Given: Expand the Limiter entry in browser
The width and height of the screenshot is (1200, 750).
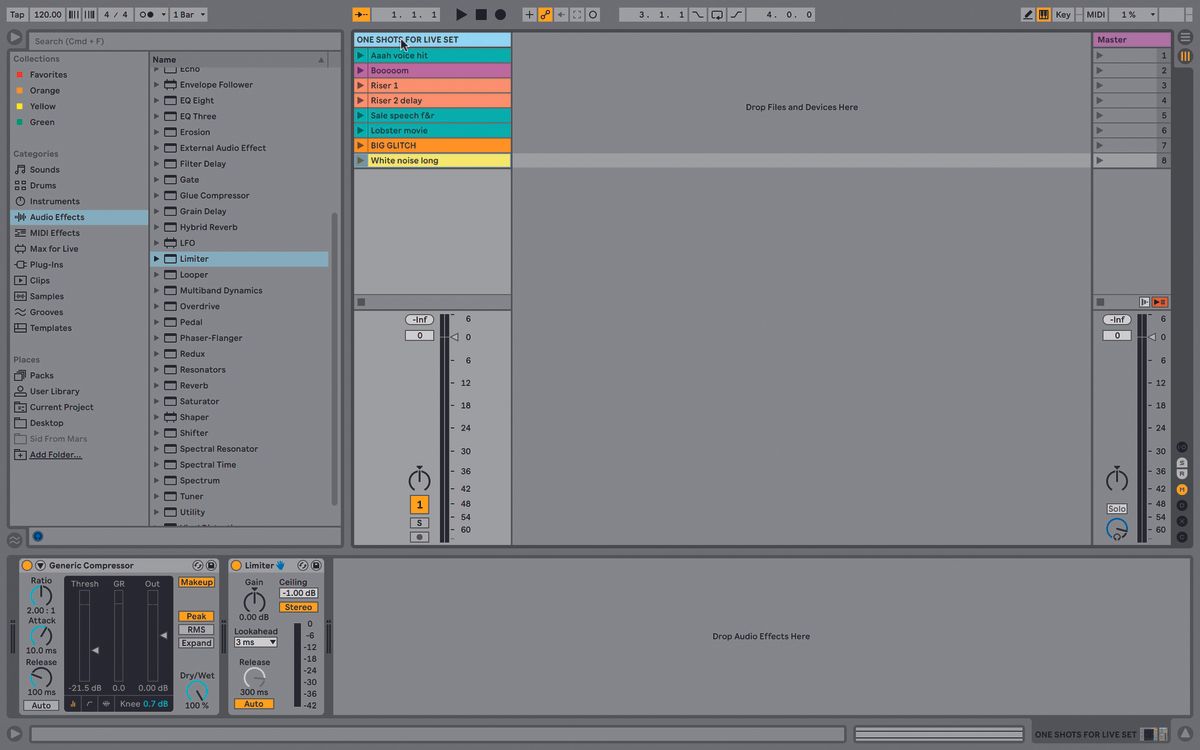Looking at the screenshot, I should pos(157,259).
